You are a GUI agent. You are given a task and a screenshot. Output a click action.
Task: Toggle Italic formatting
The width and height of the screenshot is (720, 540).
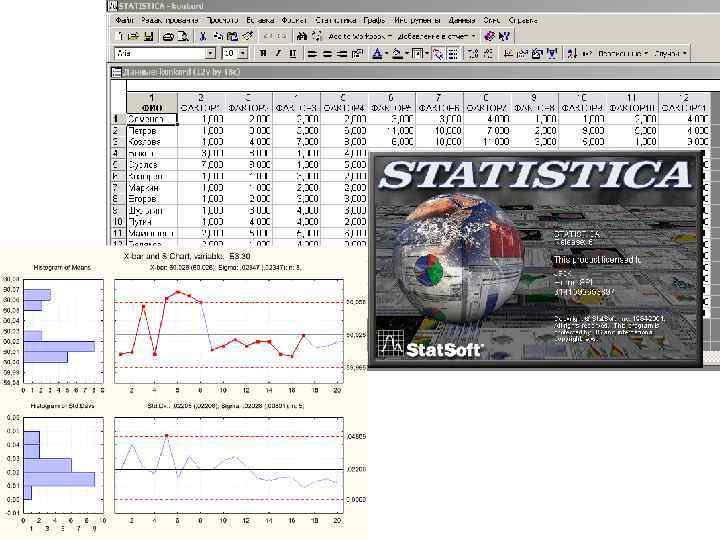278,53
